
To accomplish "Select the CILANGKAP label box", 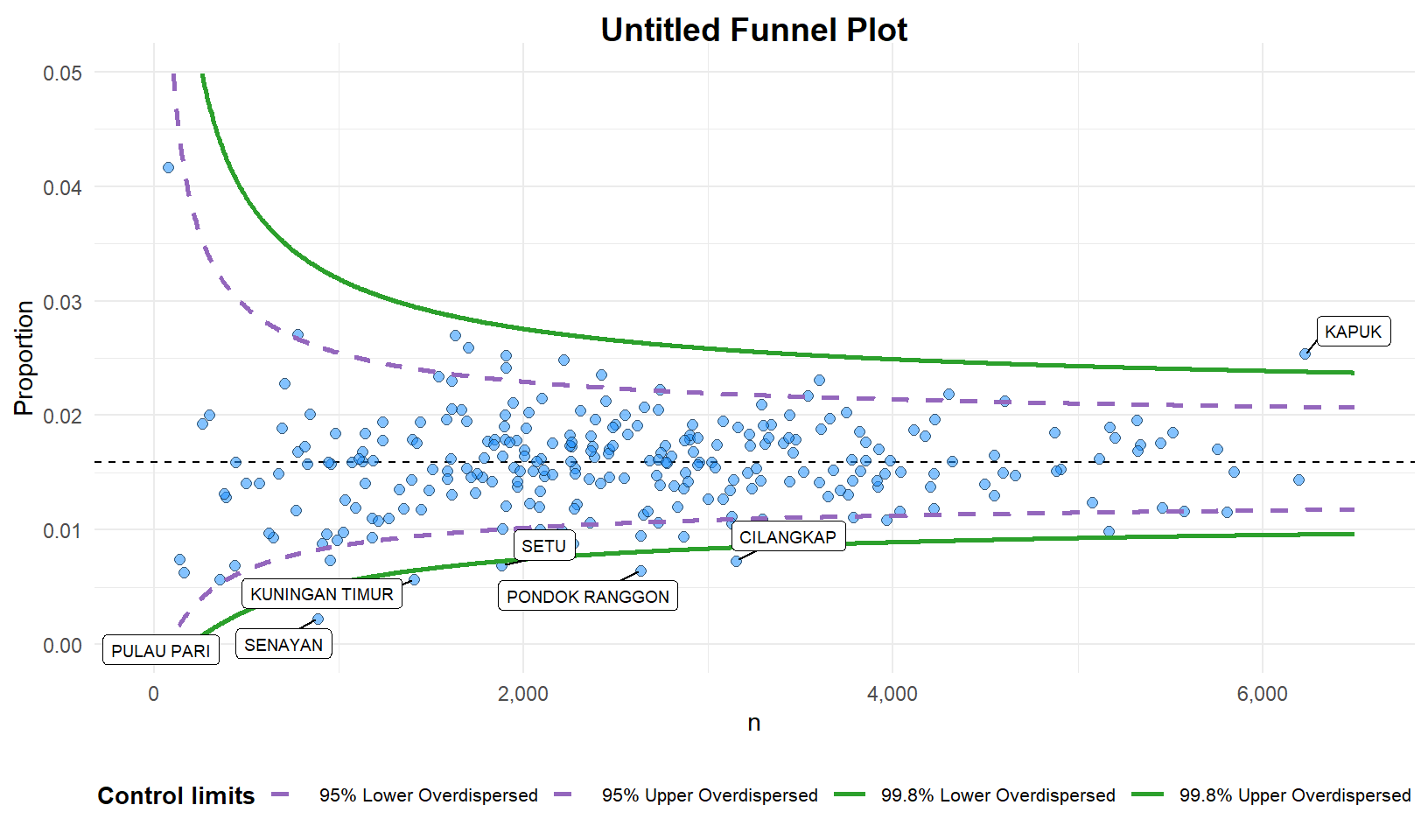I will coord(787,537).
